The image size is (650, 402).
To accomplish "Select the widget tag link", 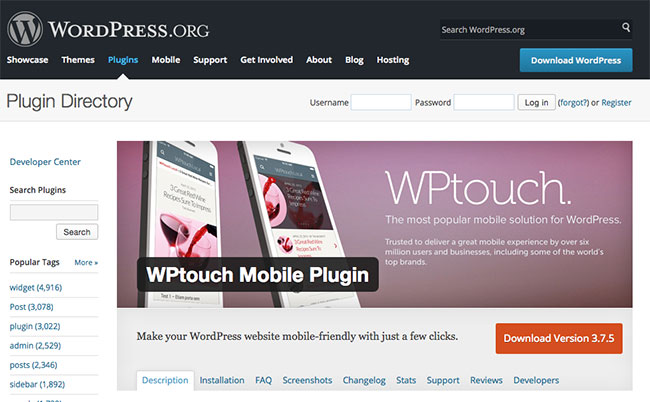I will [x=36, y=287].
